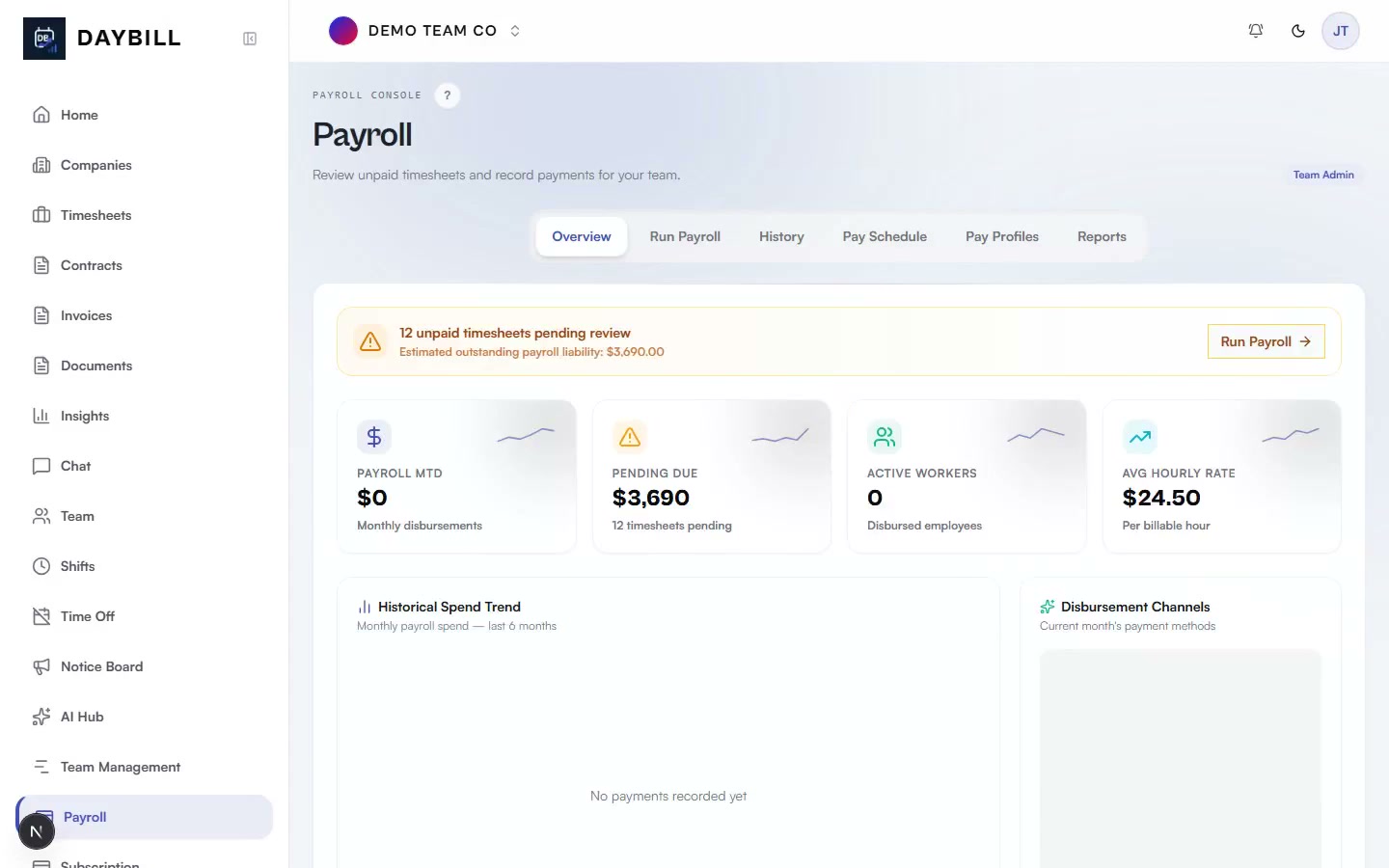Image resolution: width=1389 pixels, height=868 pixels.
Task: Click the Active Workers people icon
Action: pyautogui.click(x=885, y=437)
